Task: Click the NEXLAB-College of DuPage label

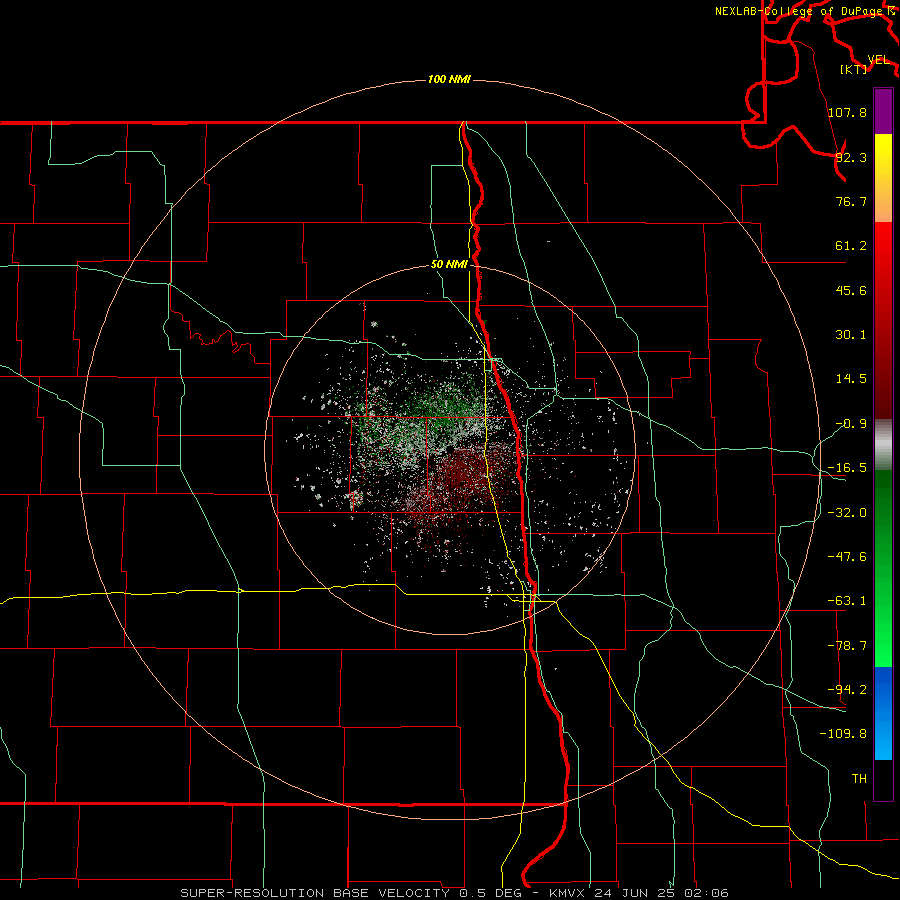Action: [x=801, y=11]
